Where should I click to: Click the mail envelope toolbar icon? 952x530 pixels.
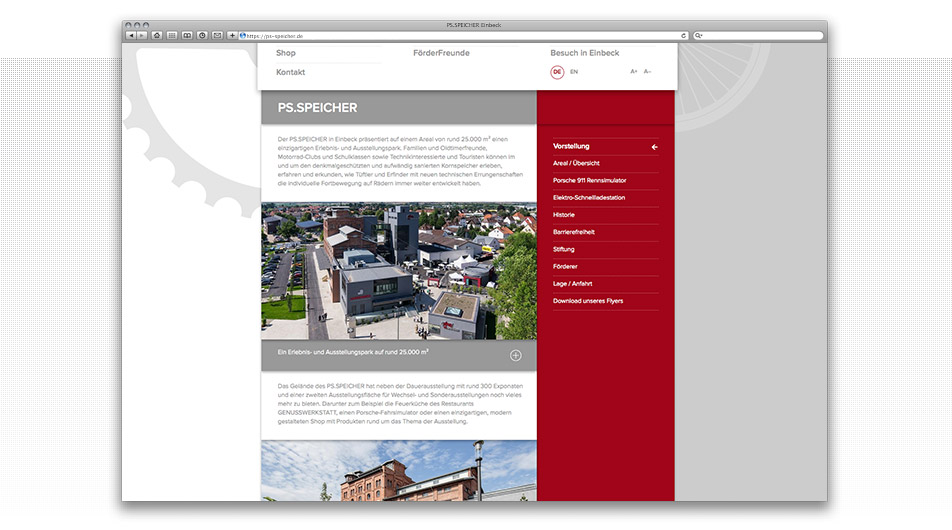point(217,35)
